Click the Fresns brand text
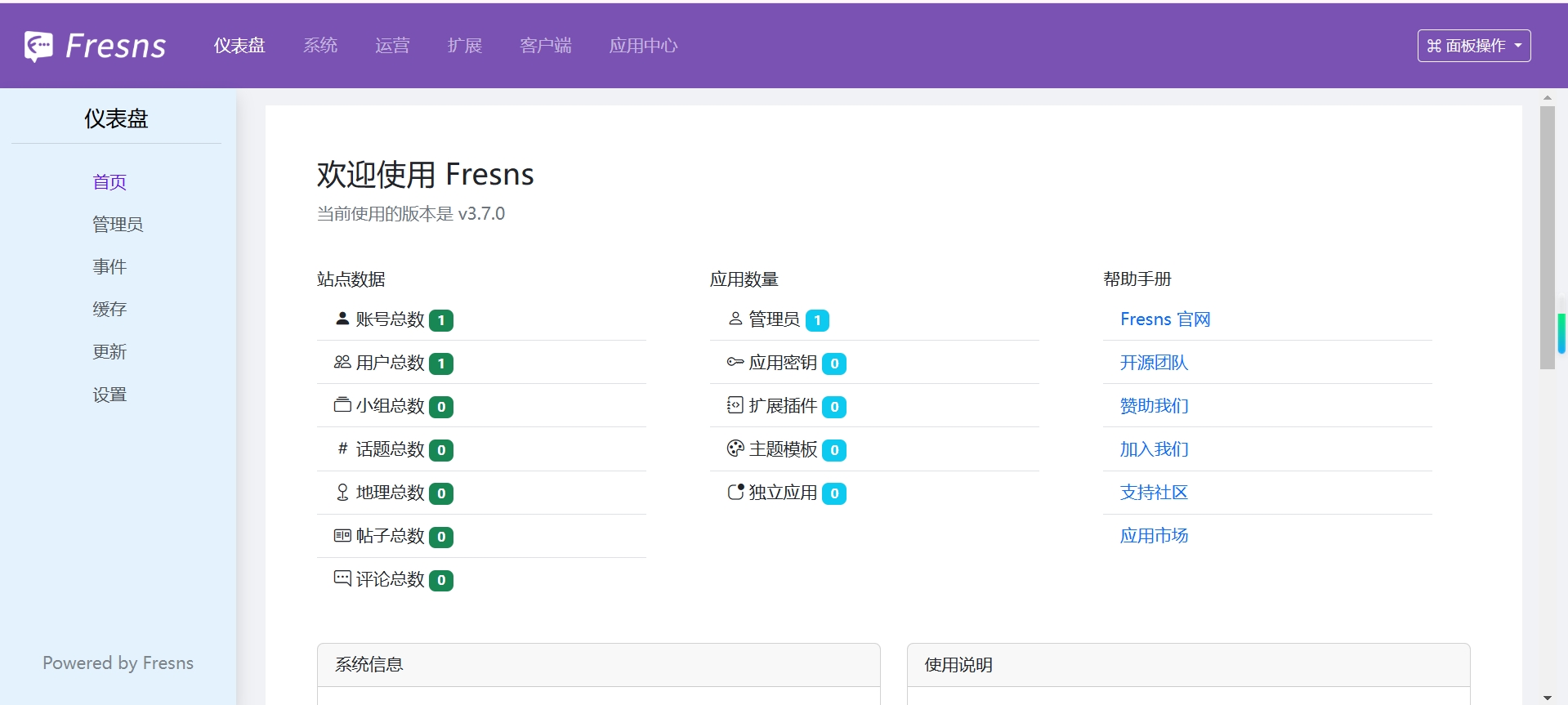The width and height of the screenshot is (1568, 705). pos(116,47)
